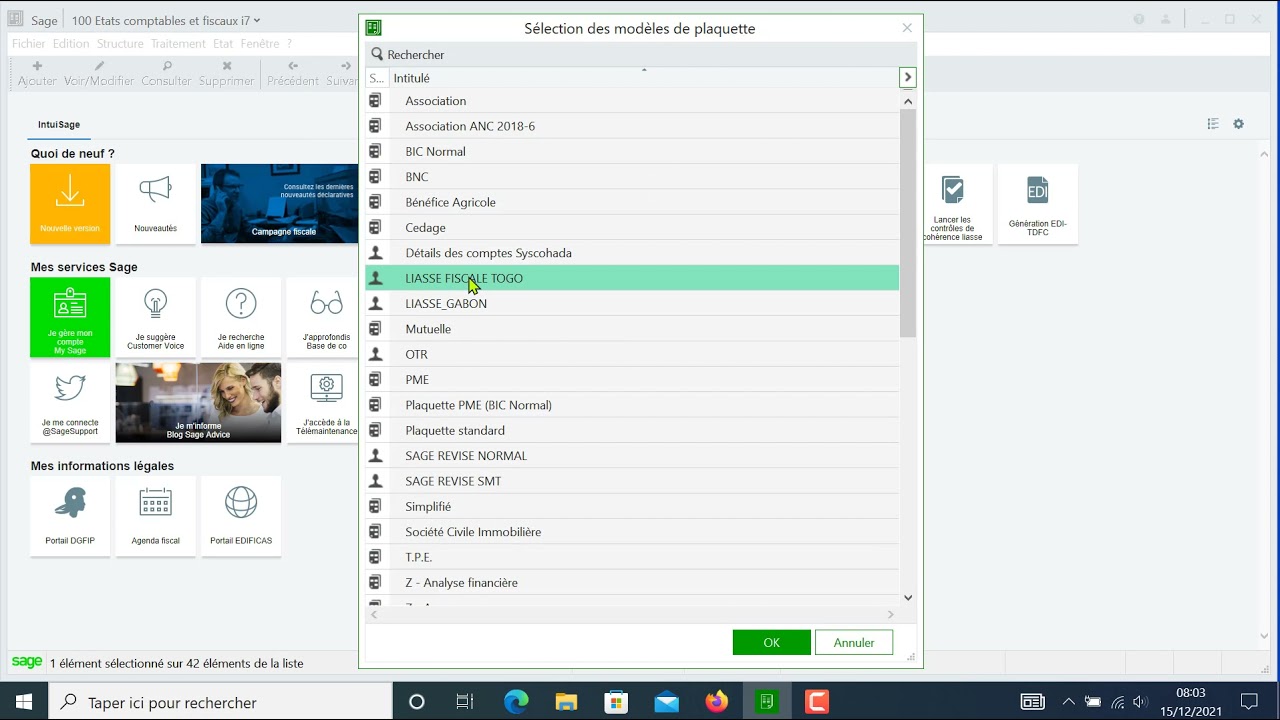Click the Précédent arrow toolbar button

[x=292, y=73]
